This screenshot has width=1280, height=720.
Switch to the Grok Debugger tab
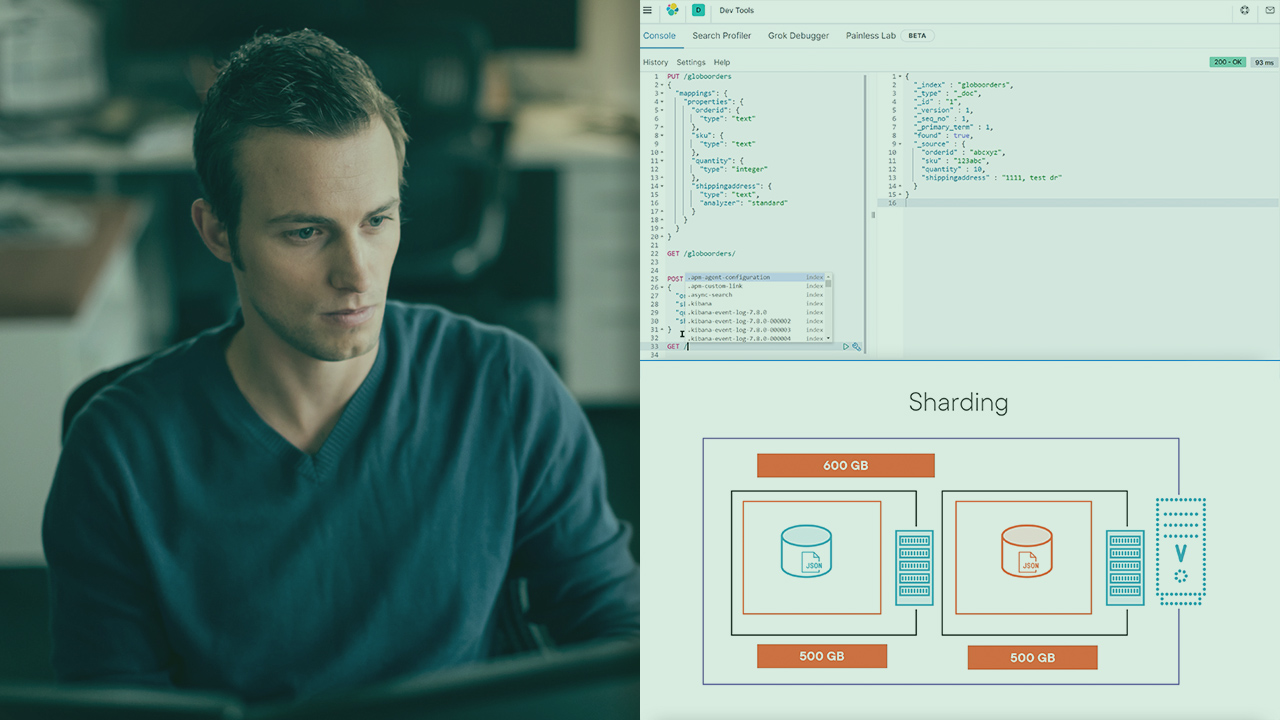pyautogui.click(x=798, y=36)
